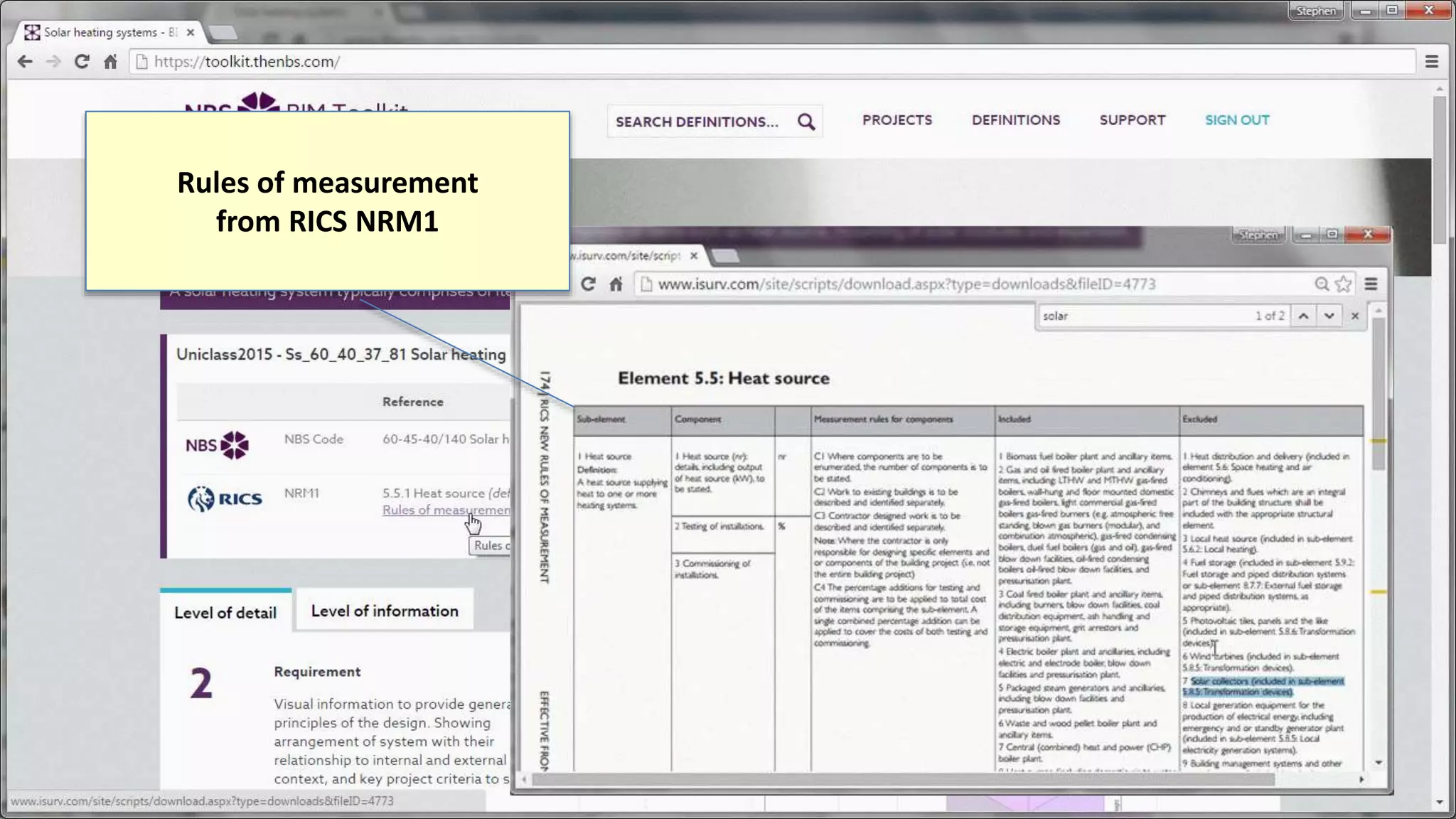Bookmark the isurv page with star
Screen dimensions: 1456x819
(1343, 284)
